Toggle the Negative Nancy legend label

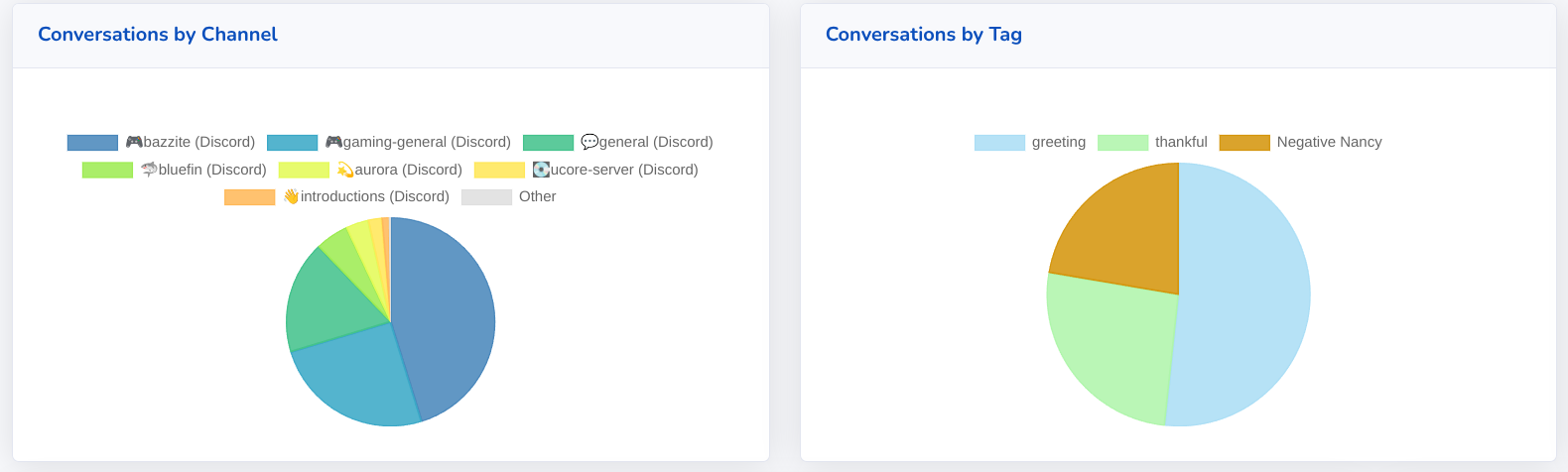(1329, 142)
